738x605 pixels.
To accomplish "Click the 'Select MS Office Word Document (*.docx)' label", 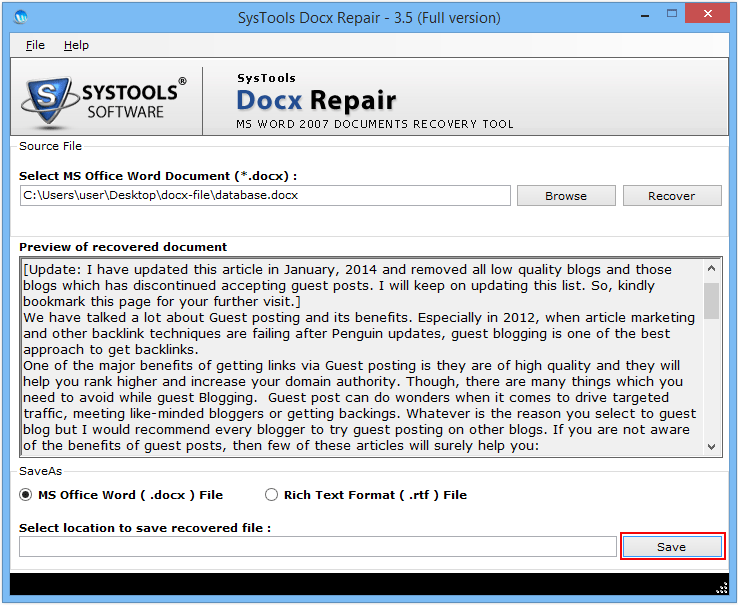I will click(158, 176).
